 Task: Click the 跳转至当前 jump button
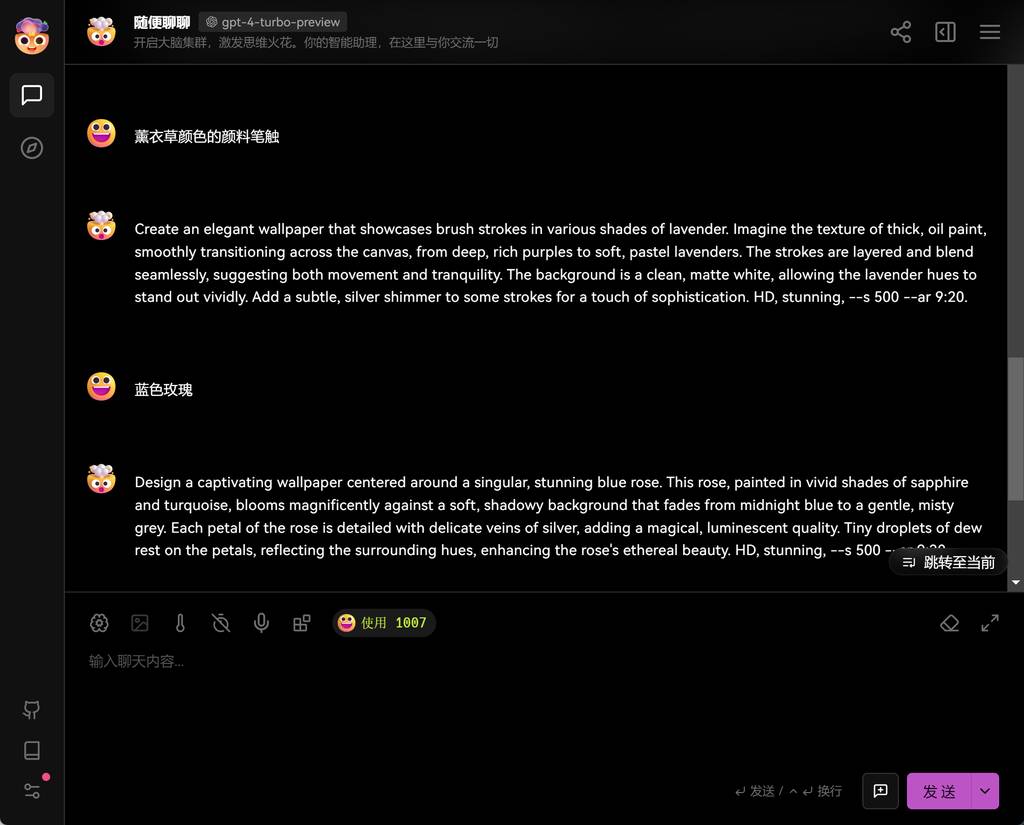coord(948,562)
